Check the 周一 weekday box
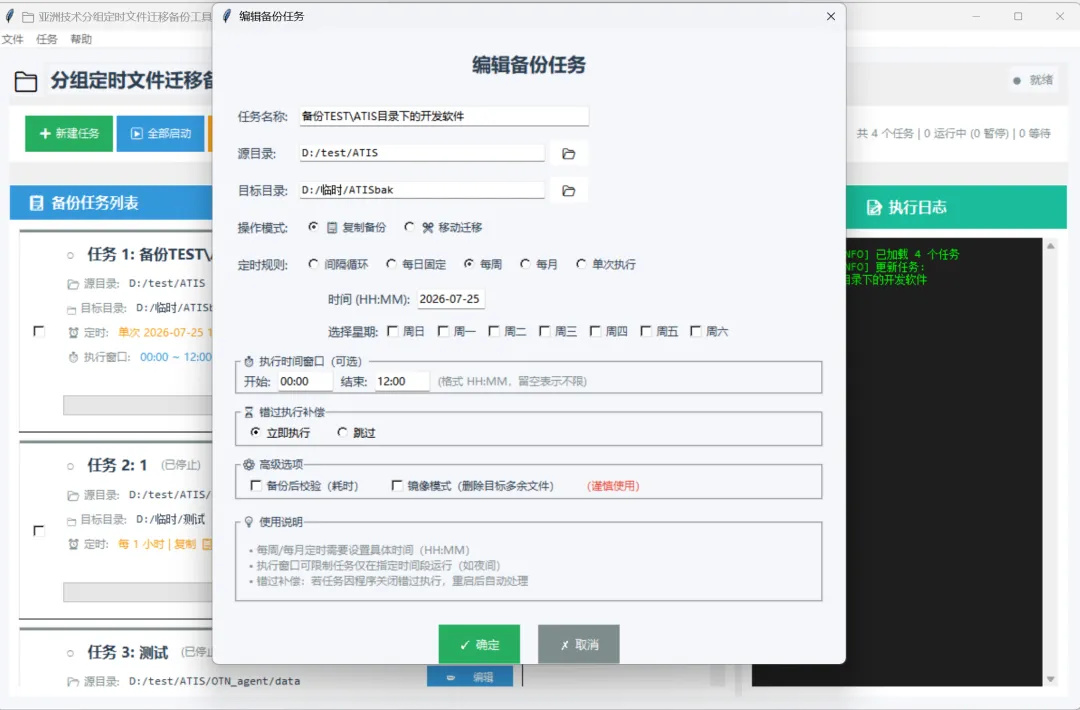1080x710 pixels. point(443,331)
